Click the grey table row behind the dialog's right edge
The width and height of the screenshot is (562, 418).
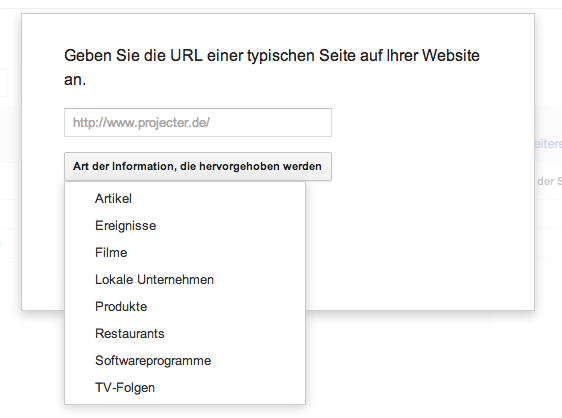(548, 134)
